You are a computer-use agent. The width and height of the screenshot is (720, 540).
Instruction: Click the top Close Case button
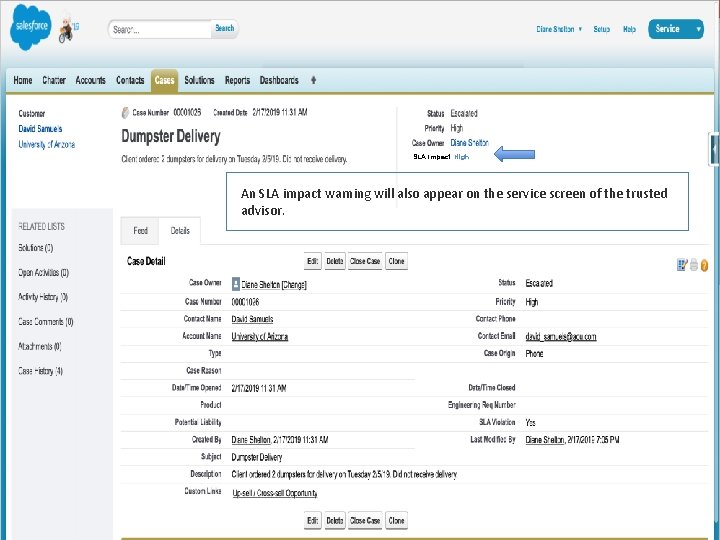(365, 261)
